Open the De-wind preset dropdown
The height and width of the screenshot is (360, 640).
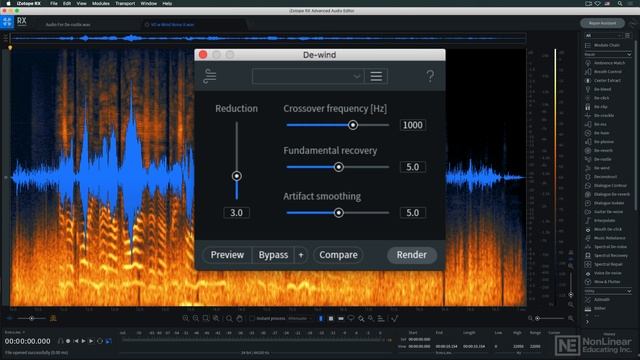[x=308, y=76]
